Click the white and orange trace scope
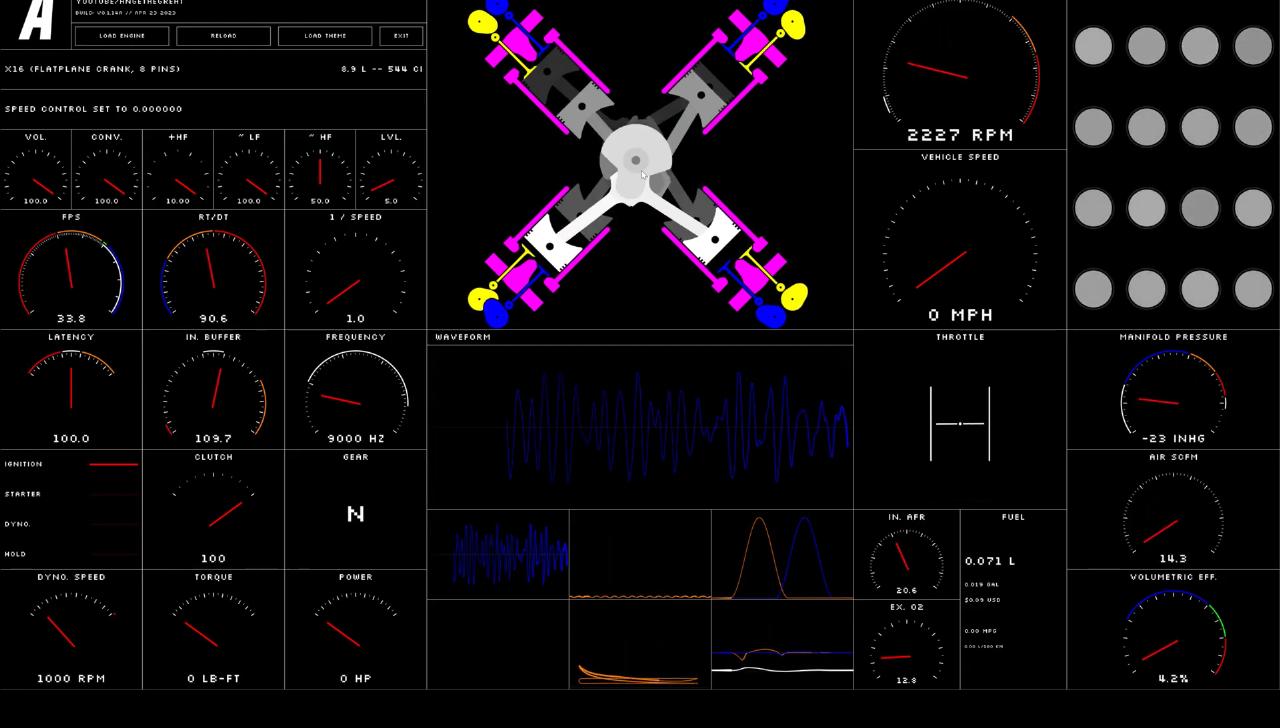Image resolution: width=1280 pixels, height=728 pixels. [782, 645]
